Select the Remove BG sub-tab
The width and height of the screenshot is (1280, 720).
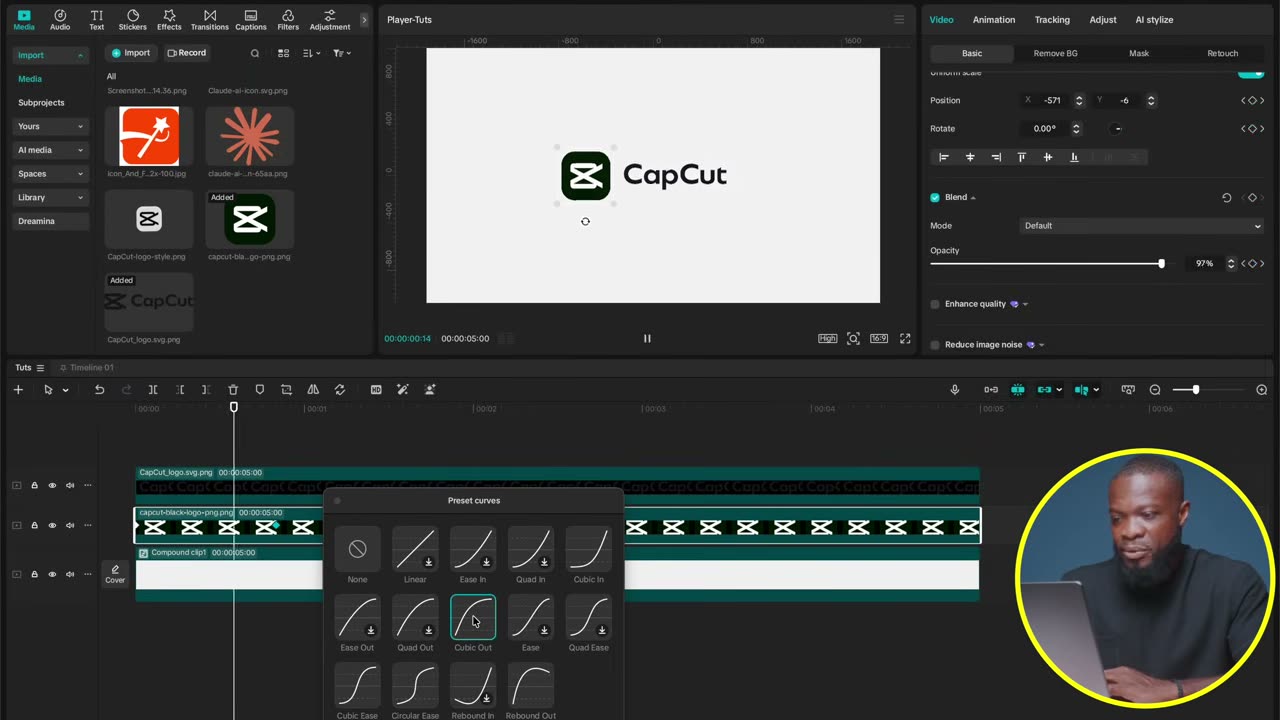tap(1055, 54)
